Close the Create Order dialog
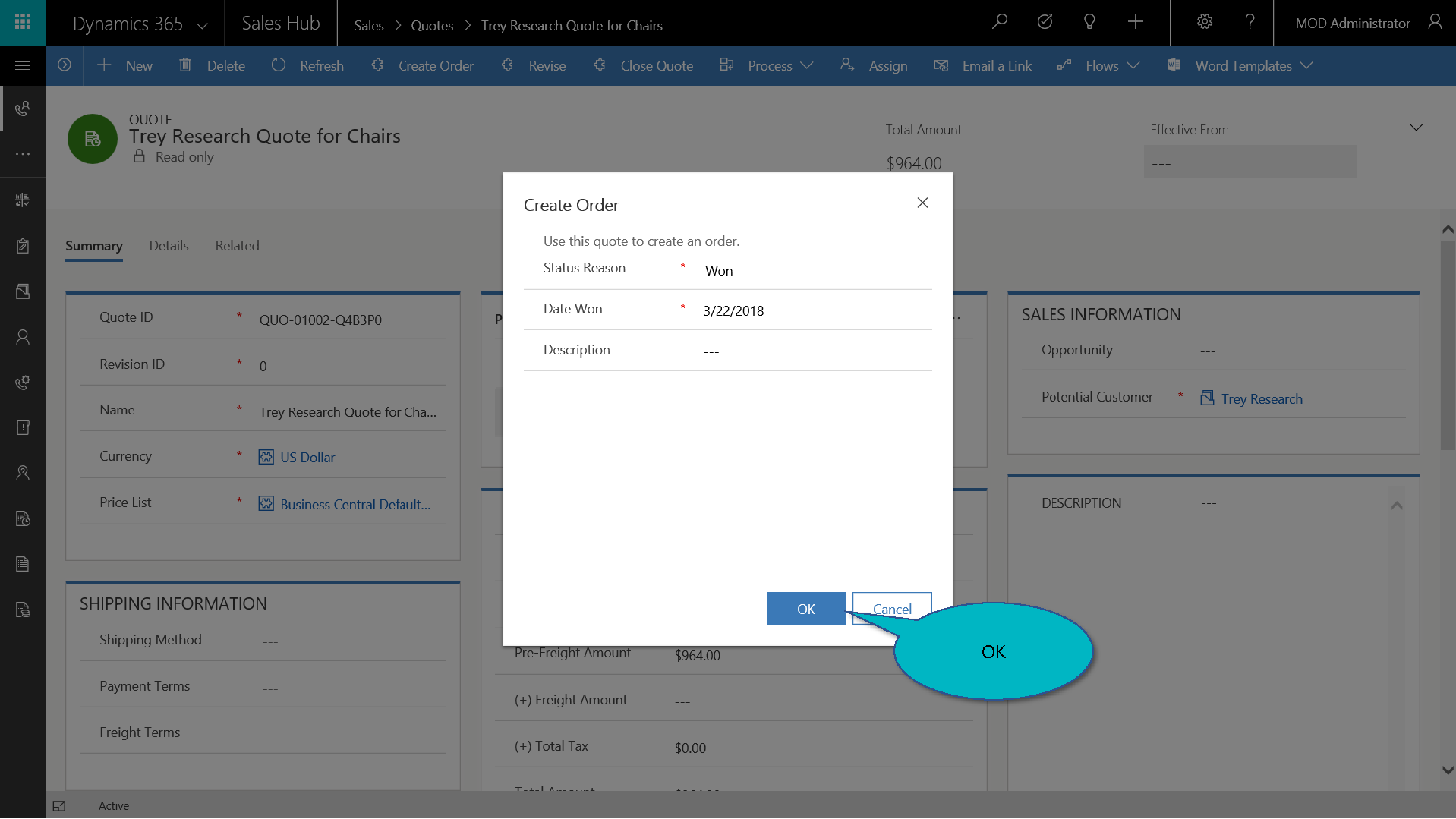The height and width of the screenshot is (819, 1456). pyautogui.click(x=922, y=203)
